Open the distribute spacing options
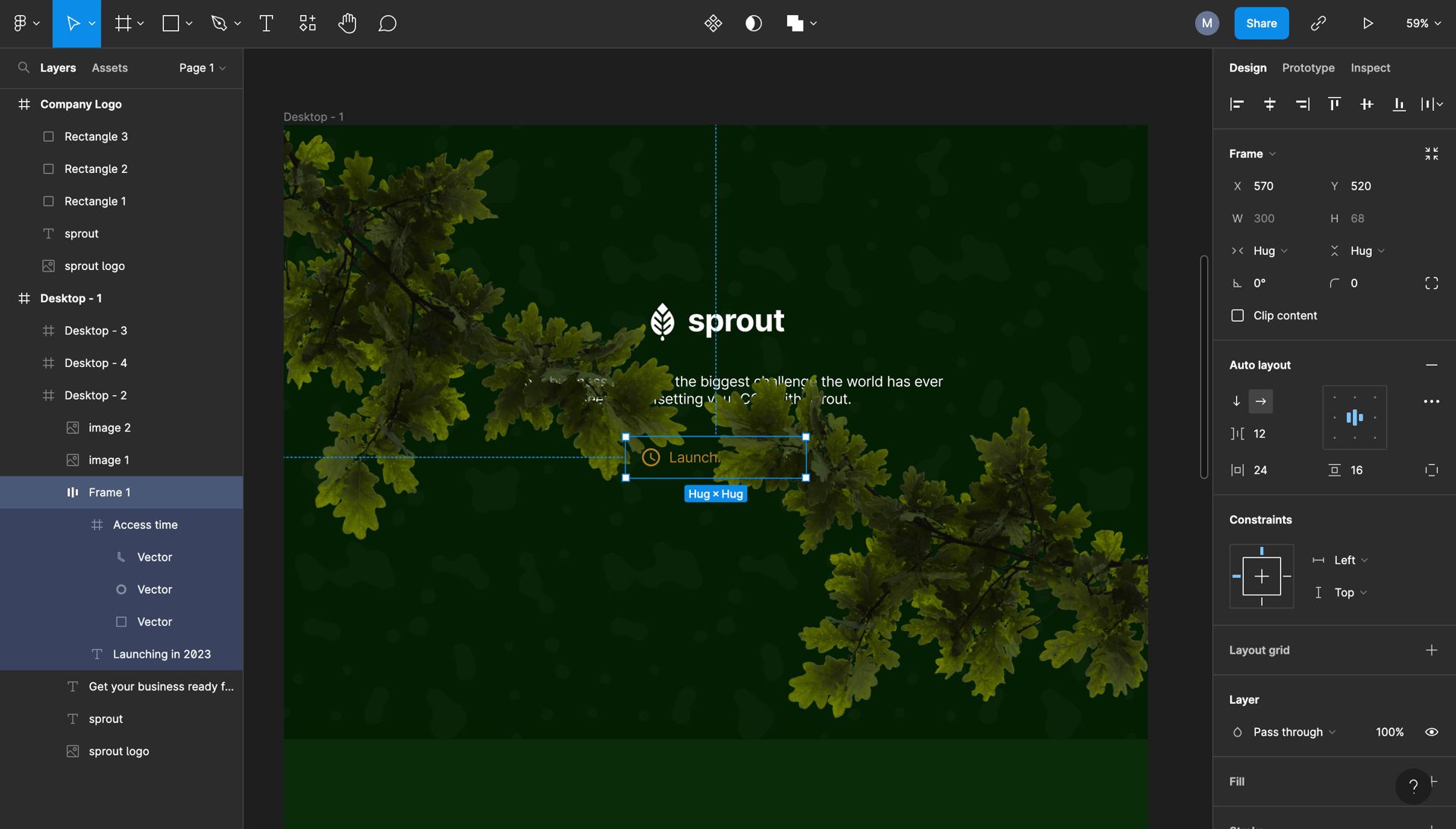This screenshot has width=1456, height=829. tap(1432, 104)
